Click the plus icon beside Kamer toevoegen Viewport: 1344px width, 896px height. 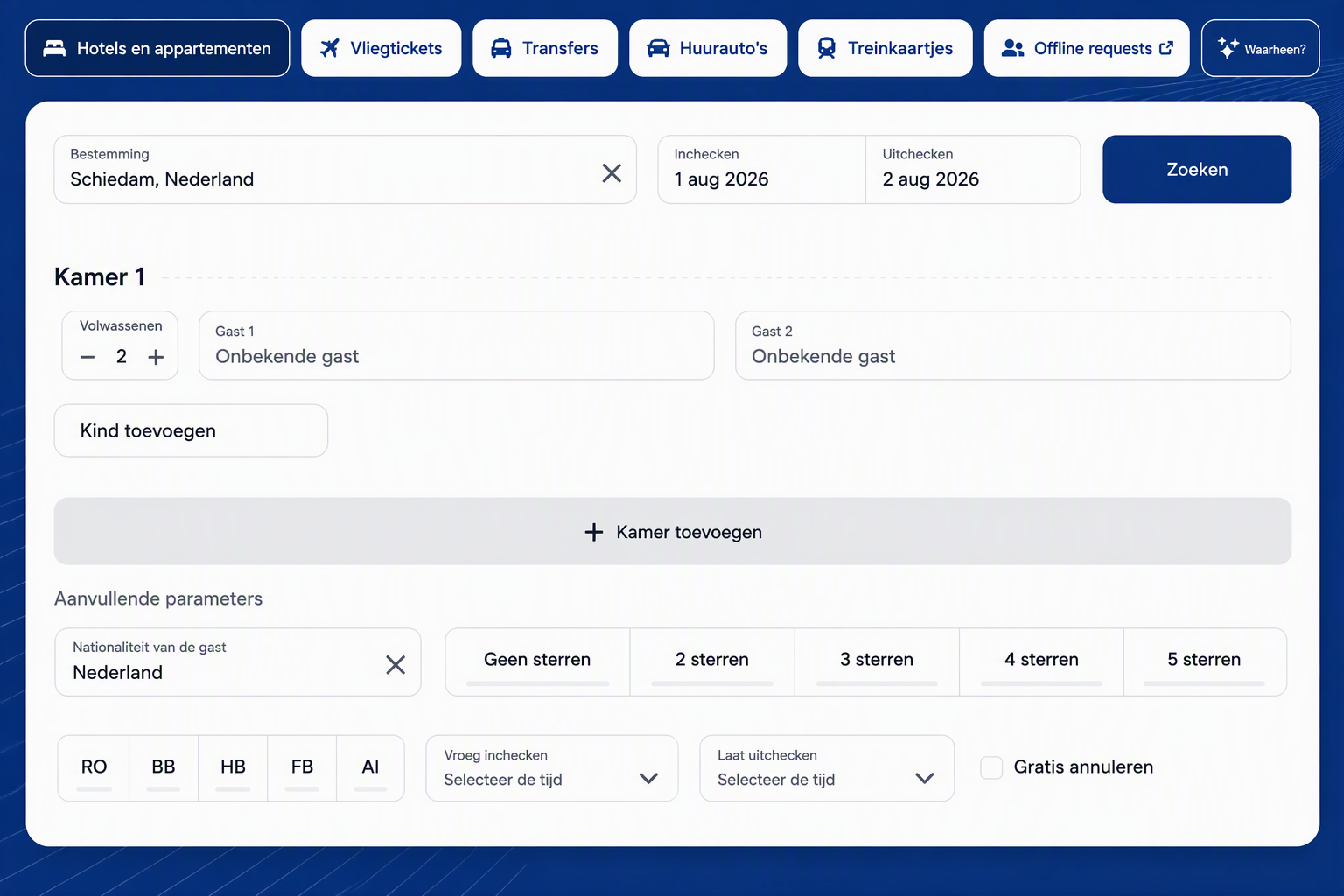click(594, 532)
